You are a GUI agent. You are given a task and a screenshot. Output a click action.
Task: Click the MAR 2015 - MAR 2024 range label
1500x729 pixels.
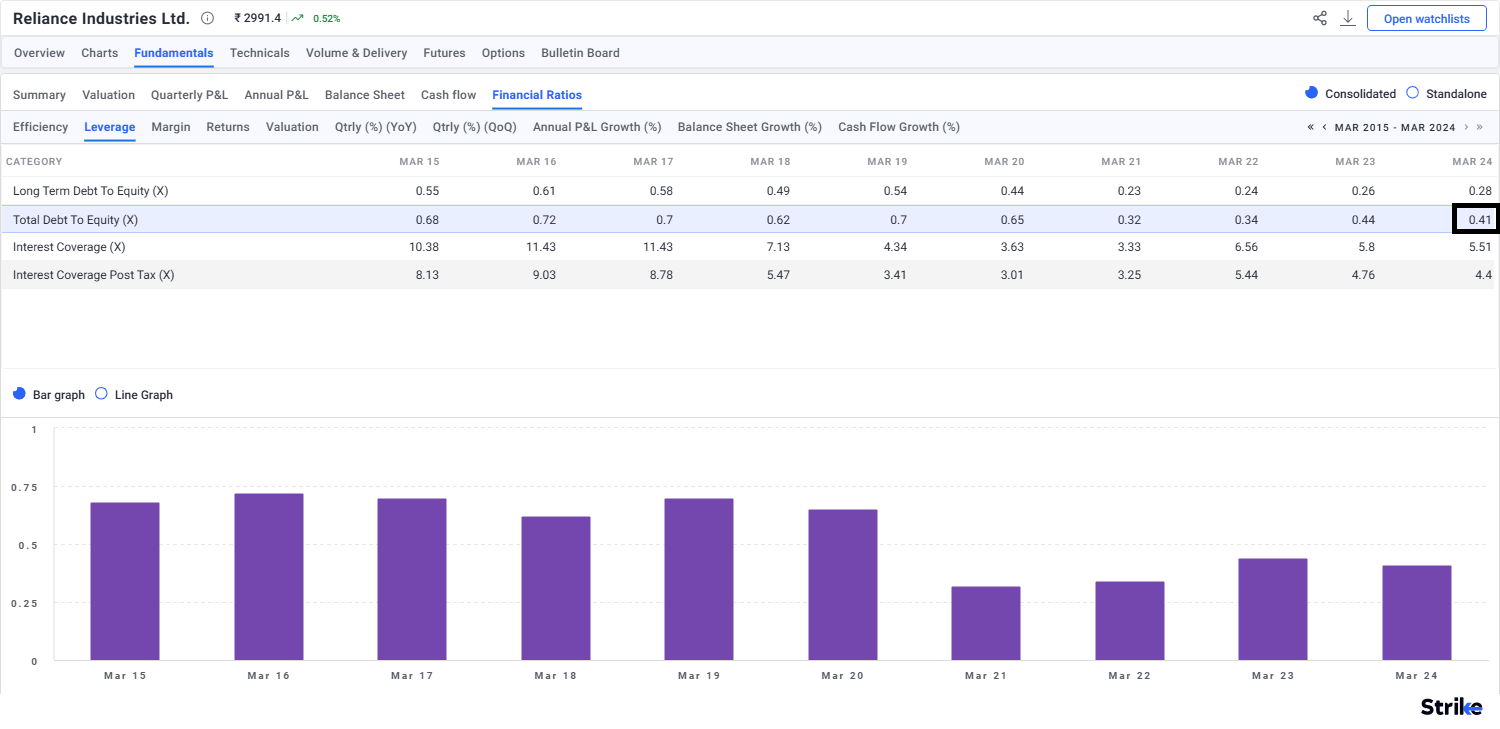[1395, 127]
